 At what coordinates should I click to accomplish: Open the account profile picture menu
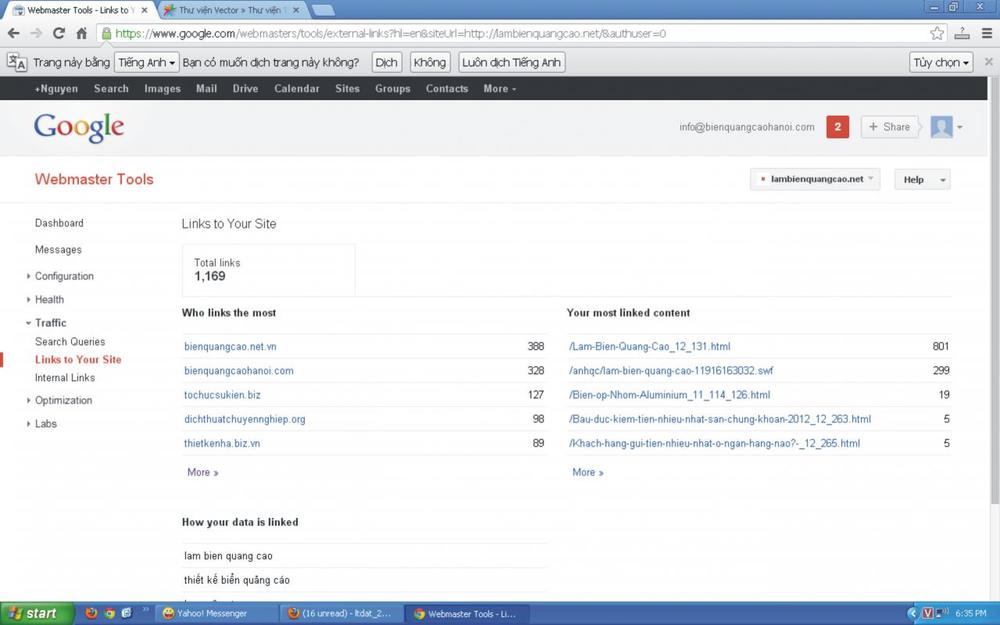(x=946, y=127)
